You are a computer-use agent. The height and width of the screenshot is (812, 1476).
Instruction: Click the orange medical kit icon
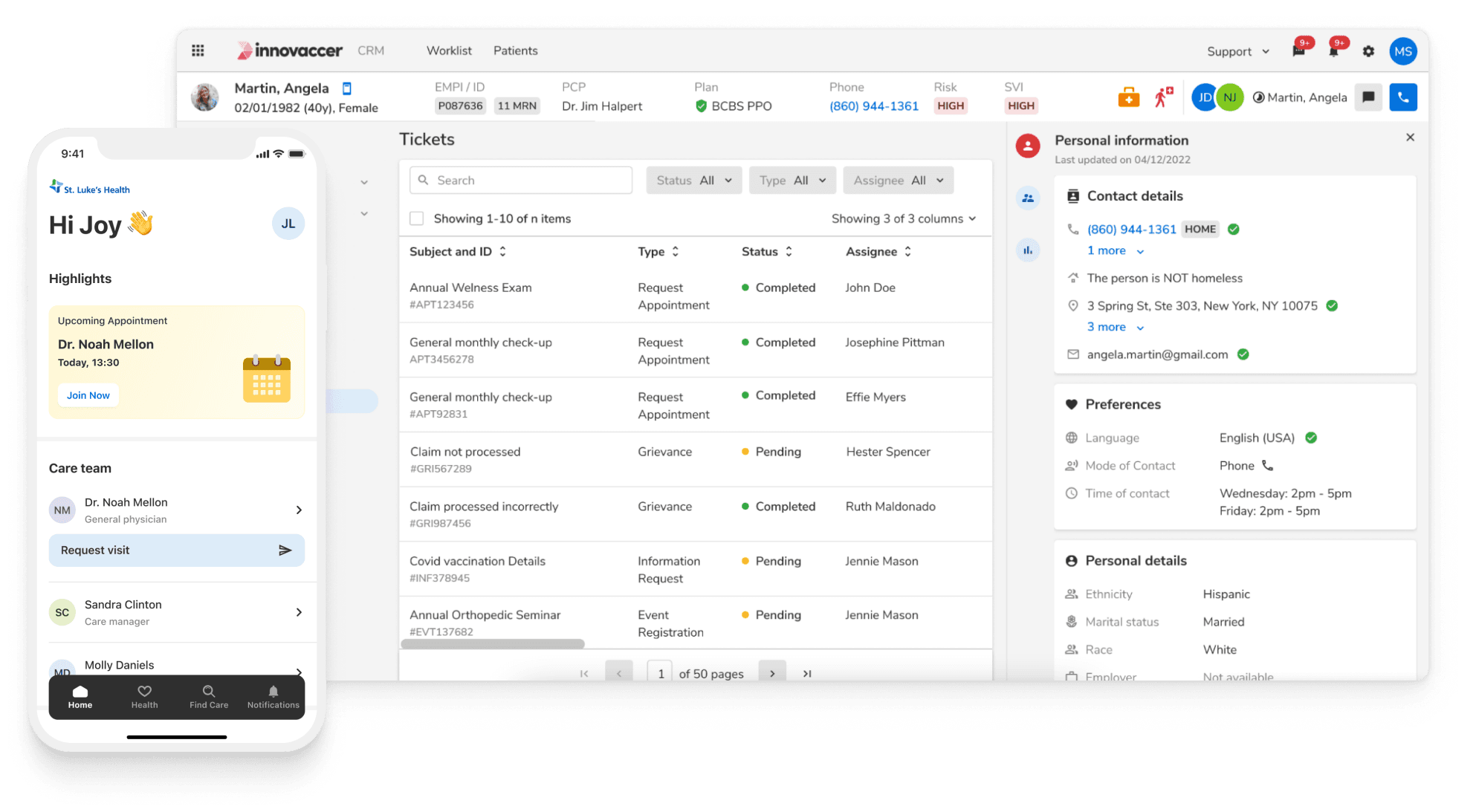pyautogui.click(x=1128, y=97)
